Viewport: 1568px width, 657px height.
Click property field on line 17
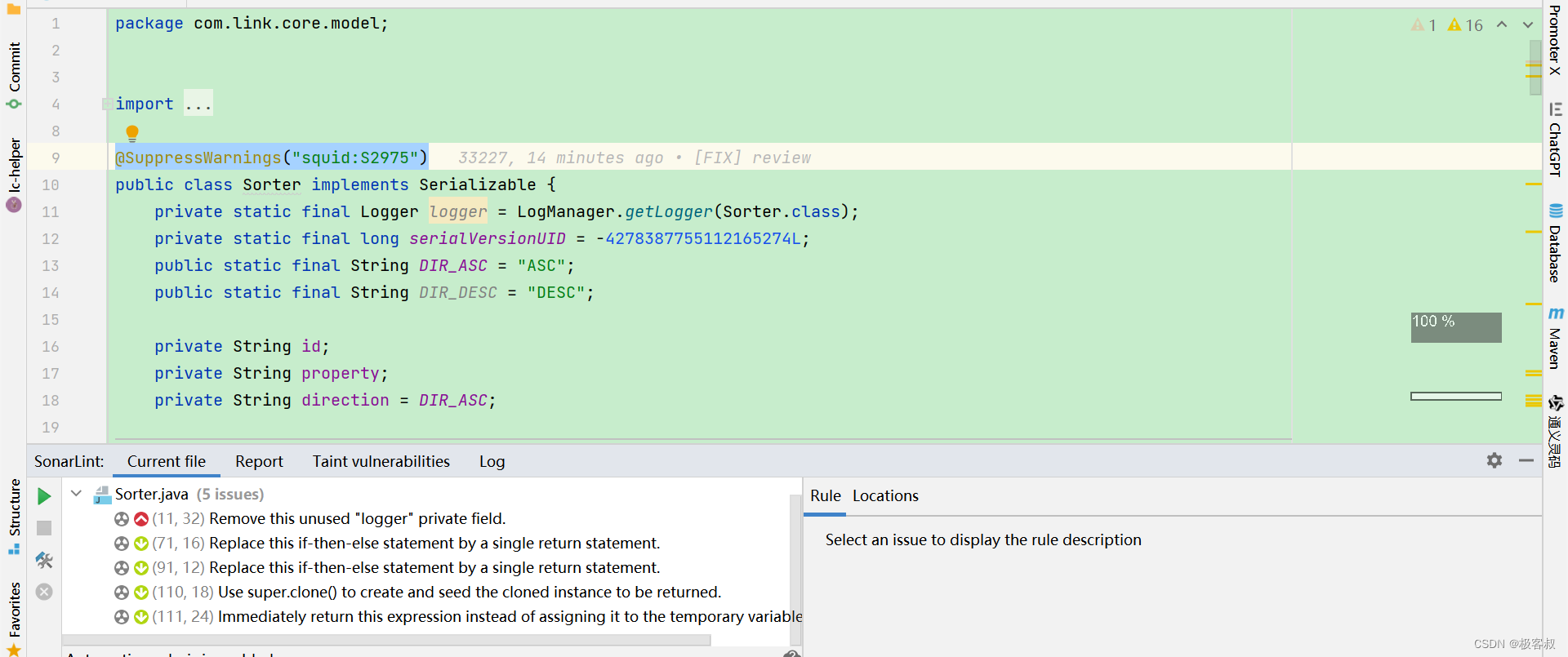pos(341,373)
